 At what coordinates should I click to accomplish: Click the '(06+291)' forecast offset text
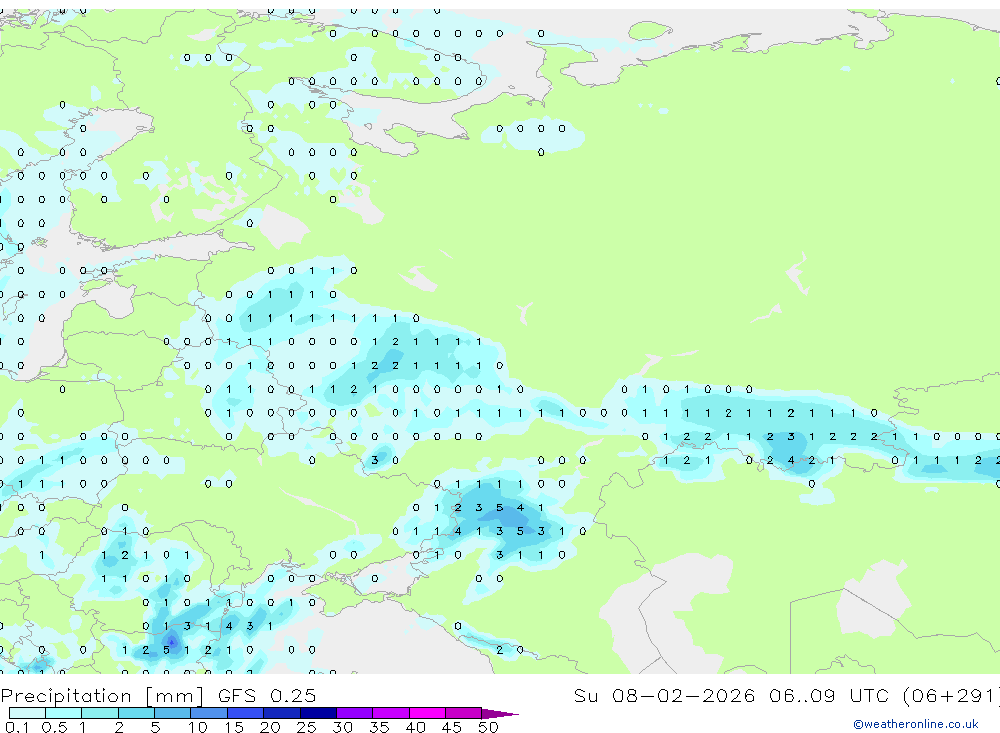952,696
